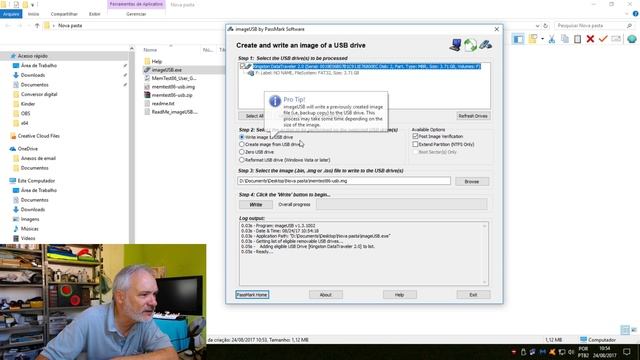Click the Overall progress bar
Image resolution: width=640 pixels, height=360 pixels.
402,204
